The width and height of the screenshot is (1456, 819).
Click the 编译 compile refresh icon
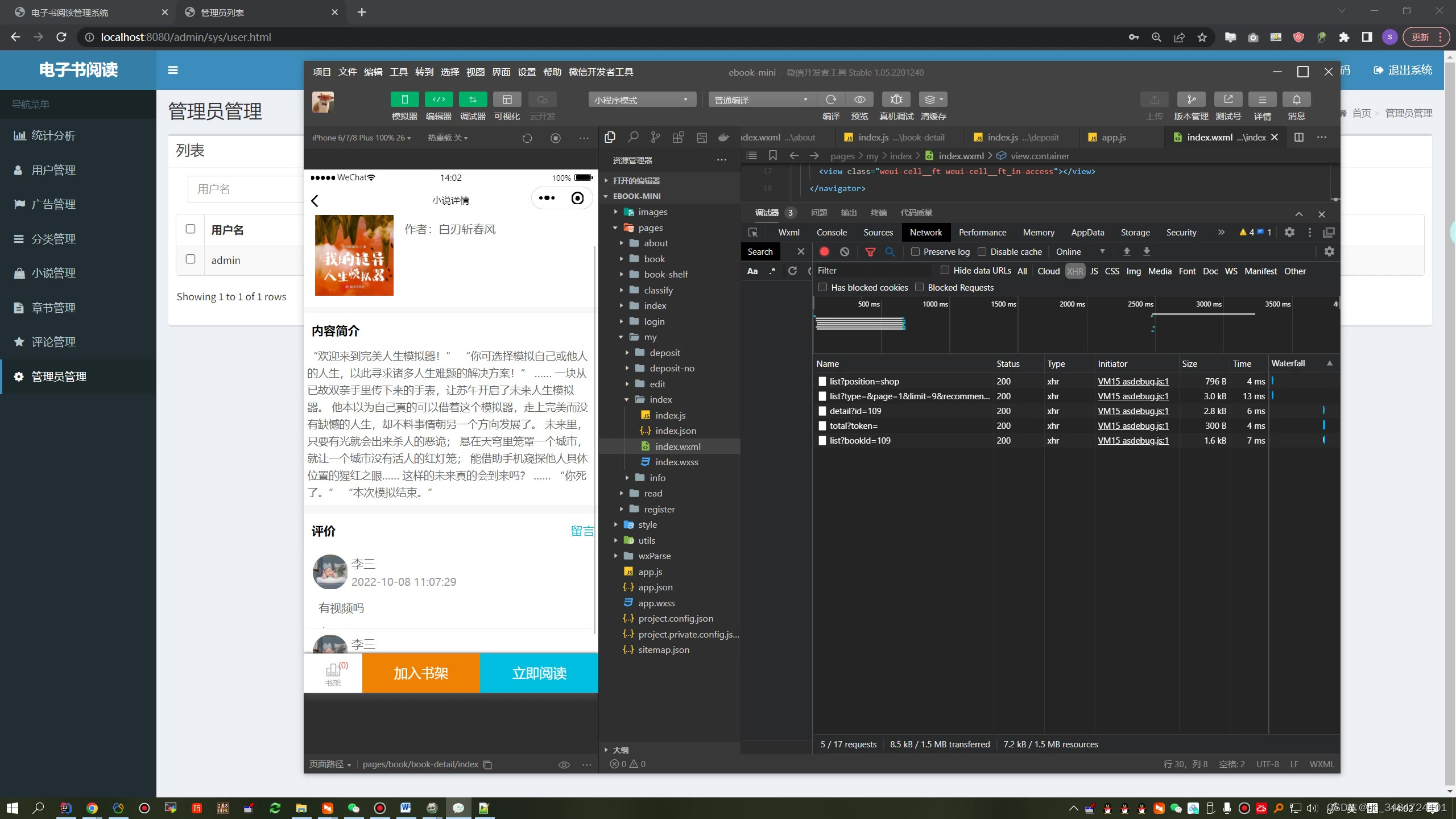click(831, 100)
